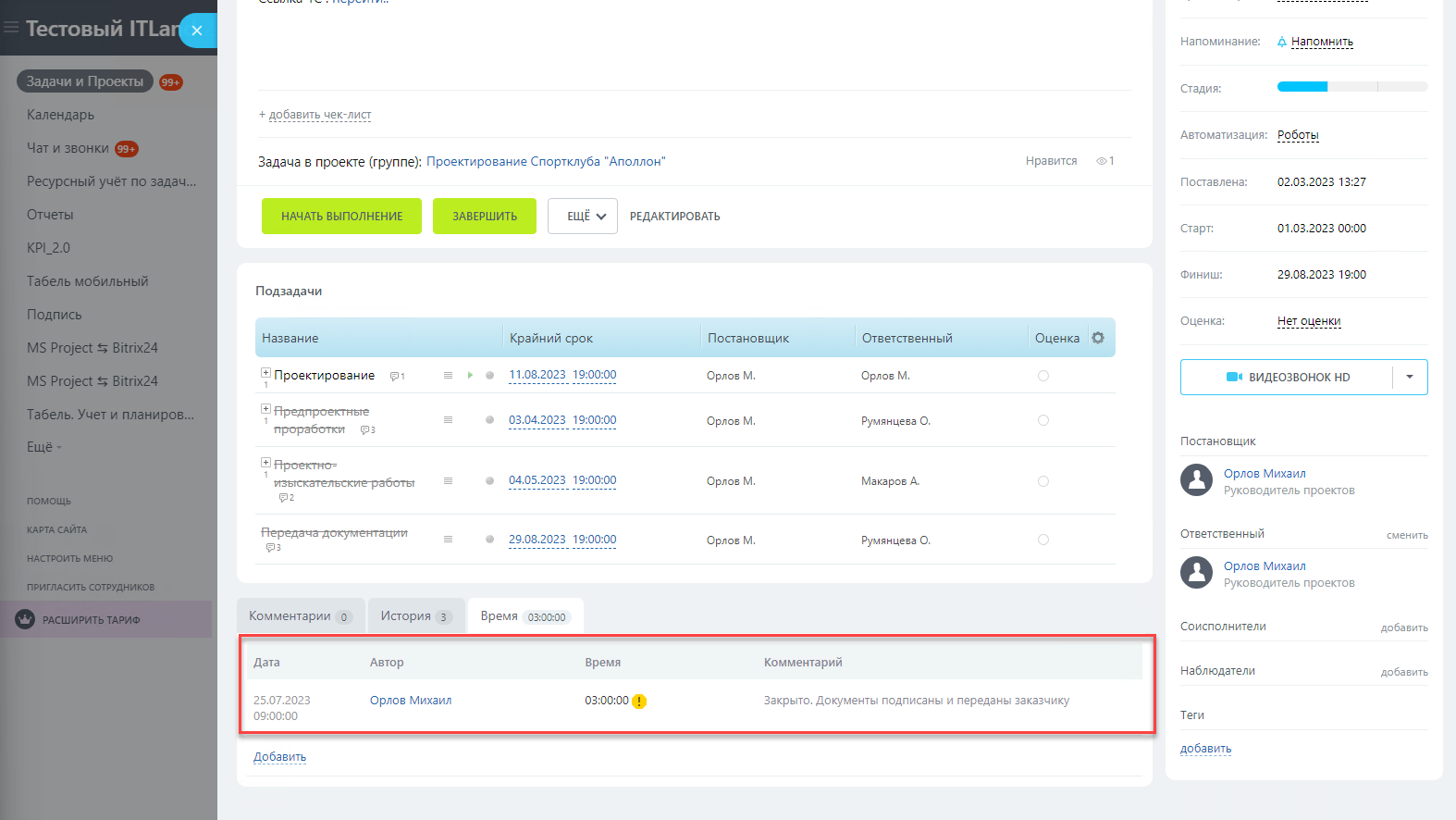
Task: Select rating circle for Проектирование subtask
Action: tap(1043, 376)
